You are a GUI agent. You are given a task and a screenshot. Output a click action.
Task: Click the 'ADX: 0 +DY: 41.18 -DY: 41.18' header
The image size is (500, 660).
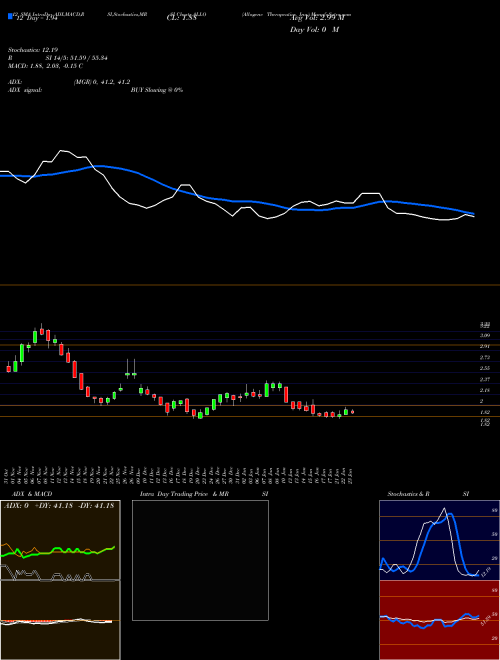pyautogui.click(x=59, y=506)
